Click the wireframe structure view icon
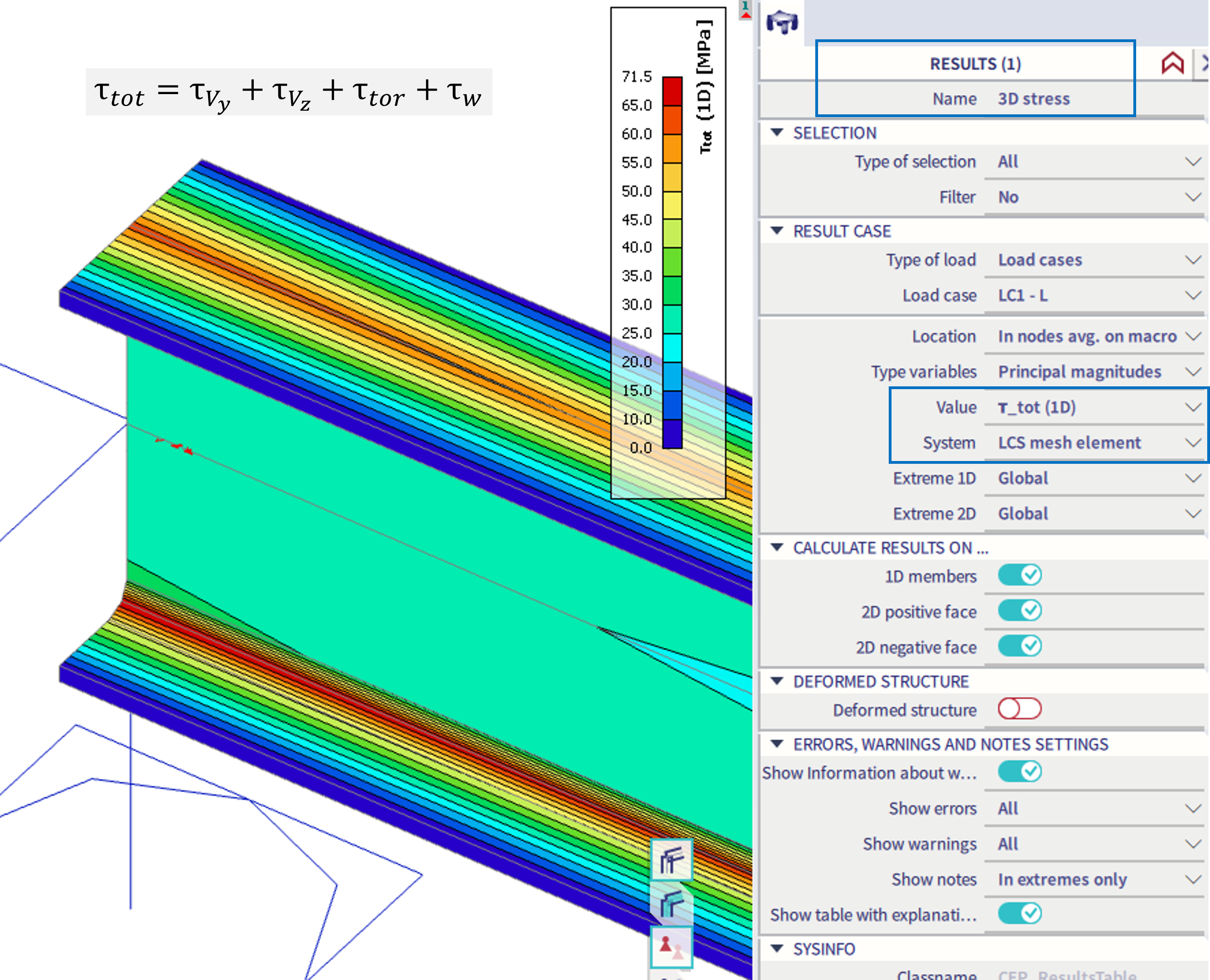Screen dimensions: 1210x980 (x=672, y=860)
